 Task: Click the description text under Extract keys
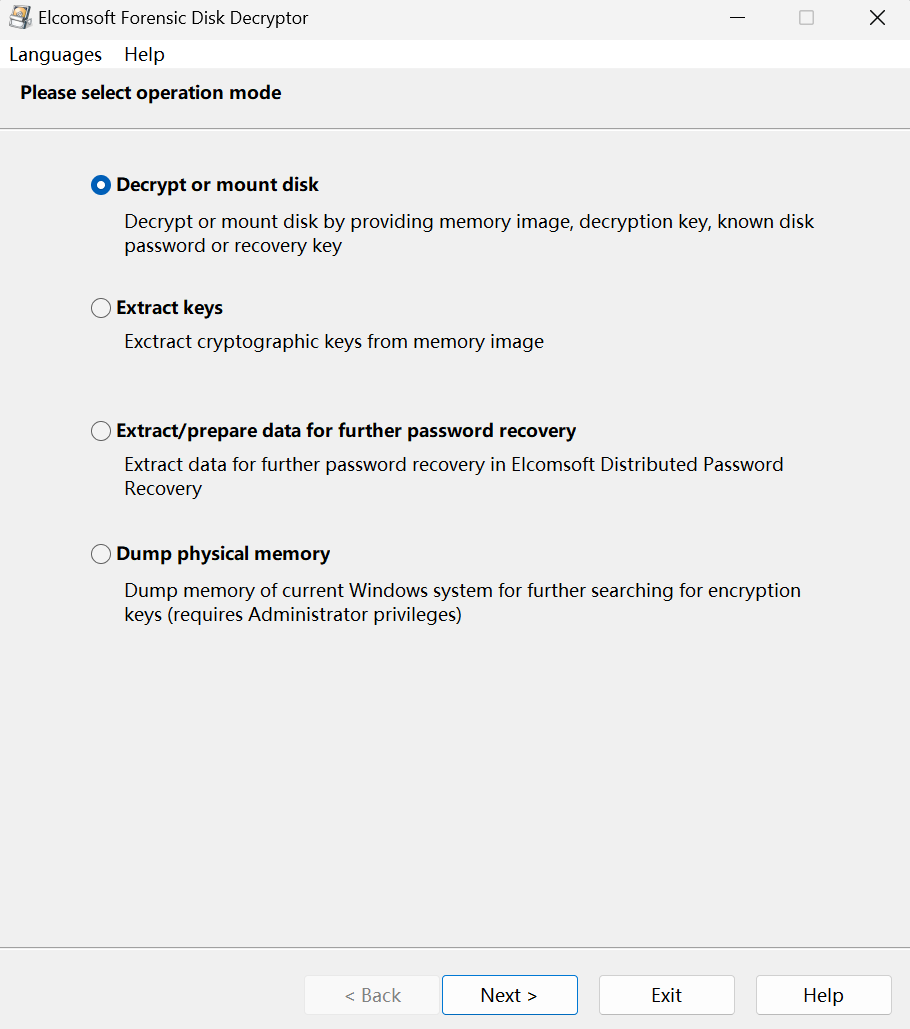(x=334, y=342)
